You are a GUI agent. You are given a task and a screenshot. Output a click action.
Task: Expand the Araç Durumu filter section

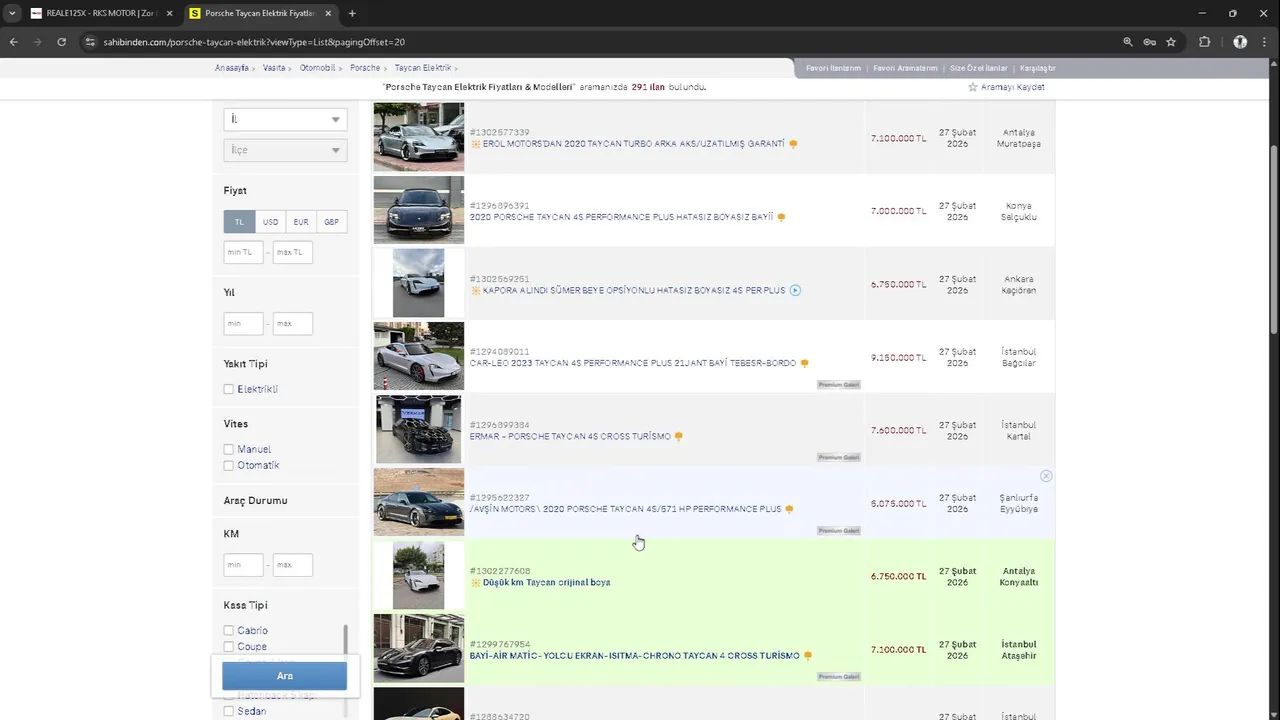tap(255, 500)
